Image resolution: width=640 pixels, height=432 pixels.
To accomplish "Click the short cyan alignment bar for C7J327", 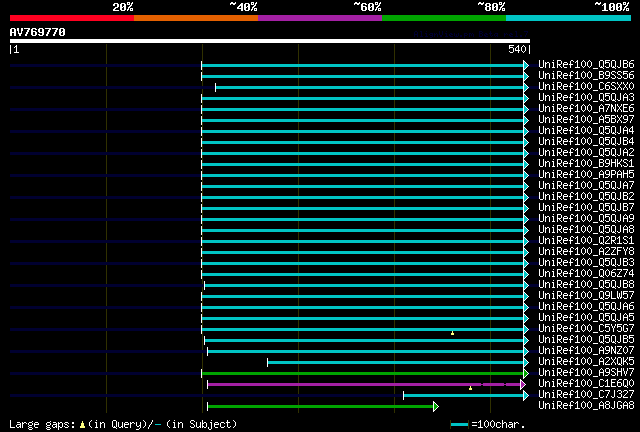I will (464, 395).
